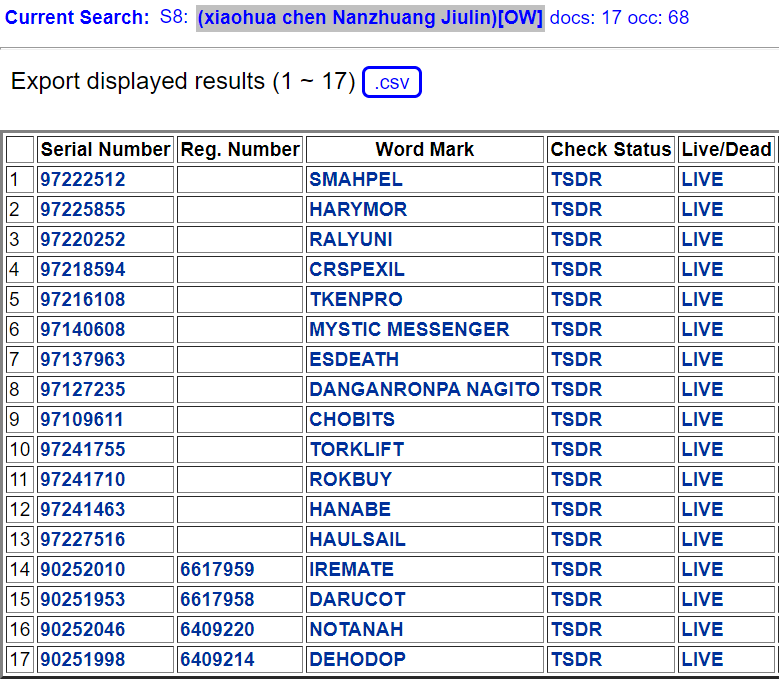Click LIVE status in the SMAHPEL row

(702, 179)
